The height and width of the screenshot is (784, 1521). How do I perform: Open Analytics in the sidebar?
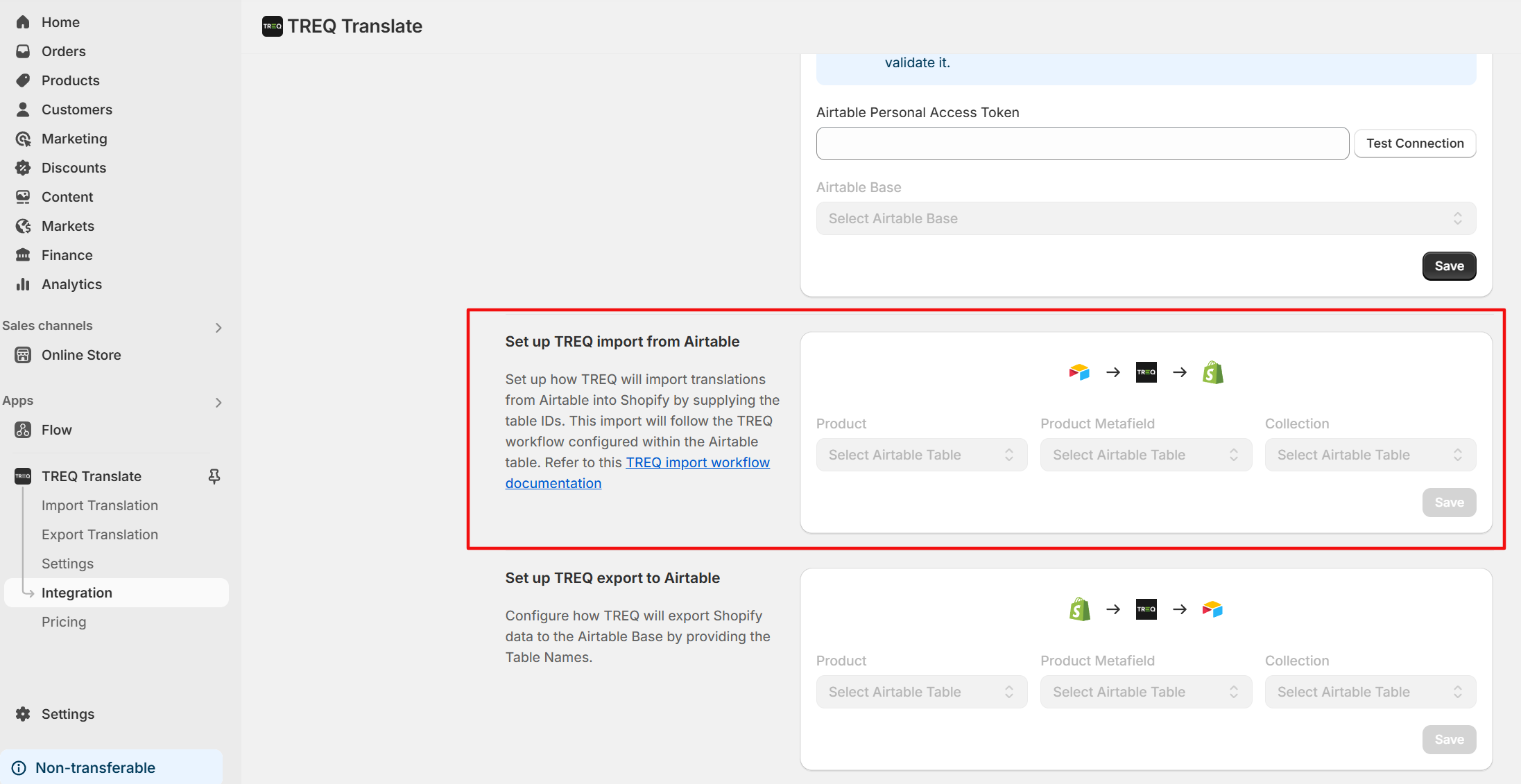pos(71,284)
